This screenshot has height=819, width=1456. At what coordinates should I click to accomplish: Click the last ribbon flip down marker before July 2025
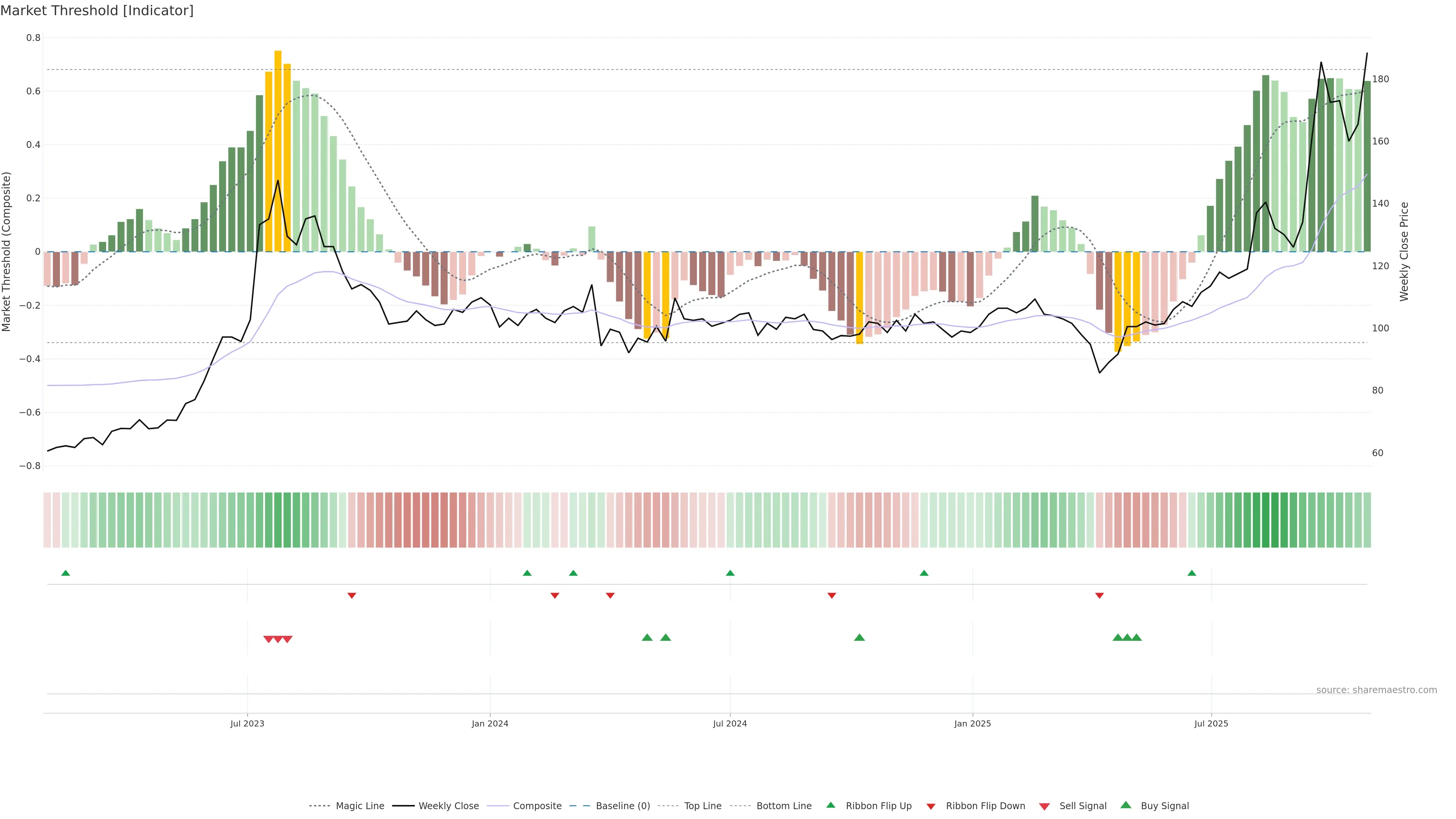pos(1099,596)
